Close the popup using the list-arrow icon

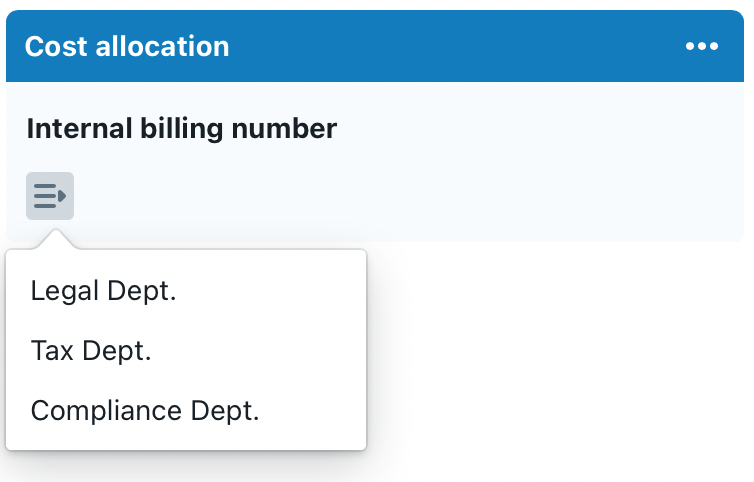click(49, 196)
